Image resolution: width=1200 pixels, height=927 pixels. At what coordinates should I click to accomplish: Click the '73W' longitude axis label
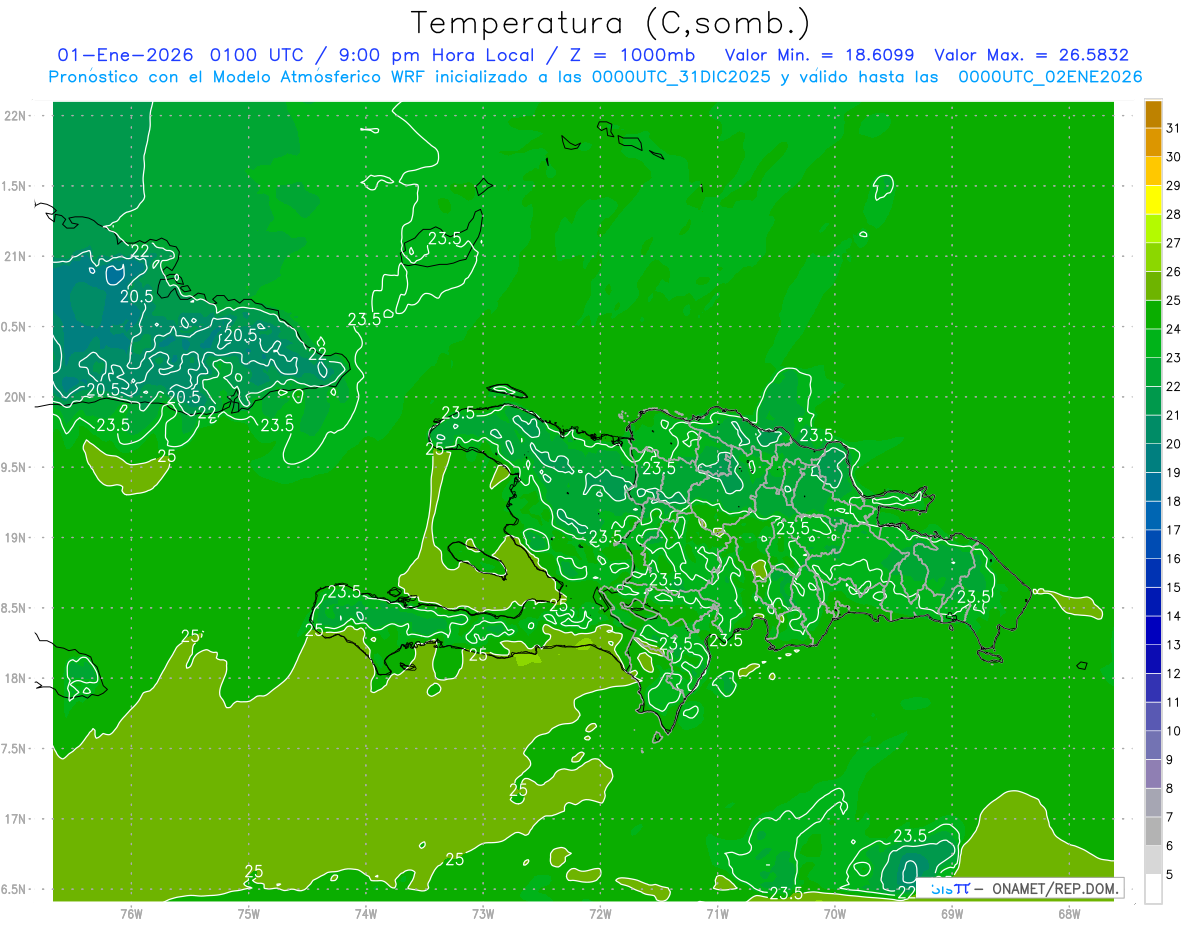click(483, 913)
